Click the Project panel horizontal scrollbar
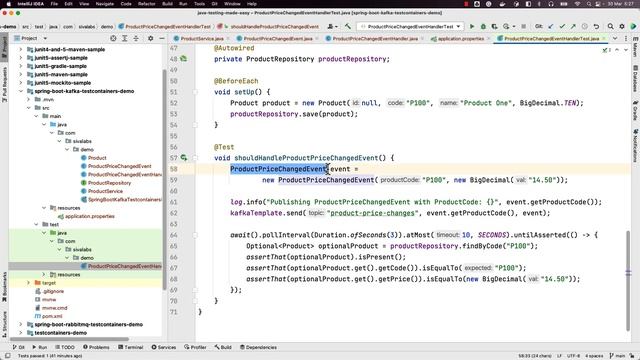 click(x=69, y=339)
